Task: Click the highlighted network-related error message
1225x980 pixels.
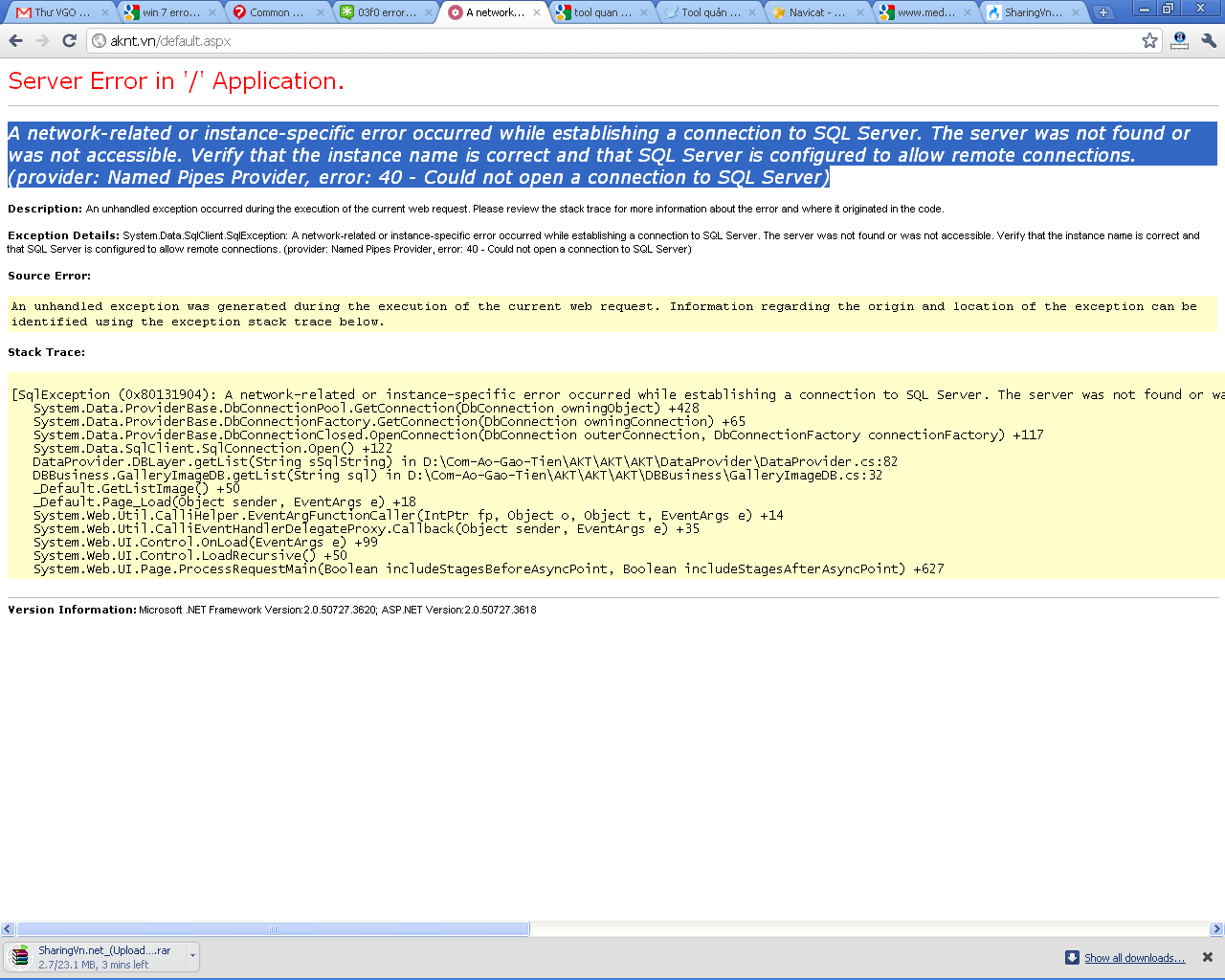Action: pos(612,155)
